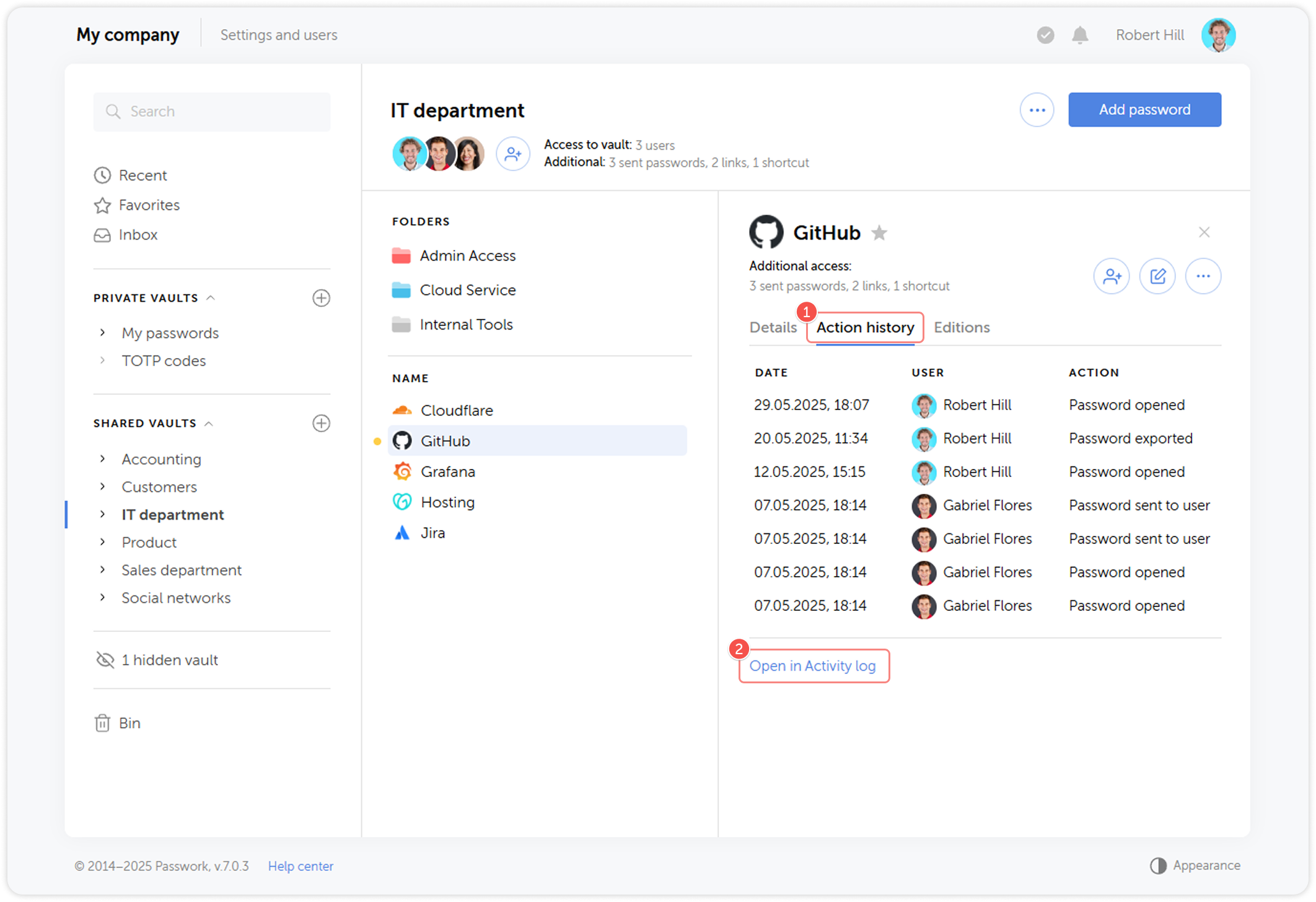Share GitHub password via add-user icon

(1112, 276)
